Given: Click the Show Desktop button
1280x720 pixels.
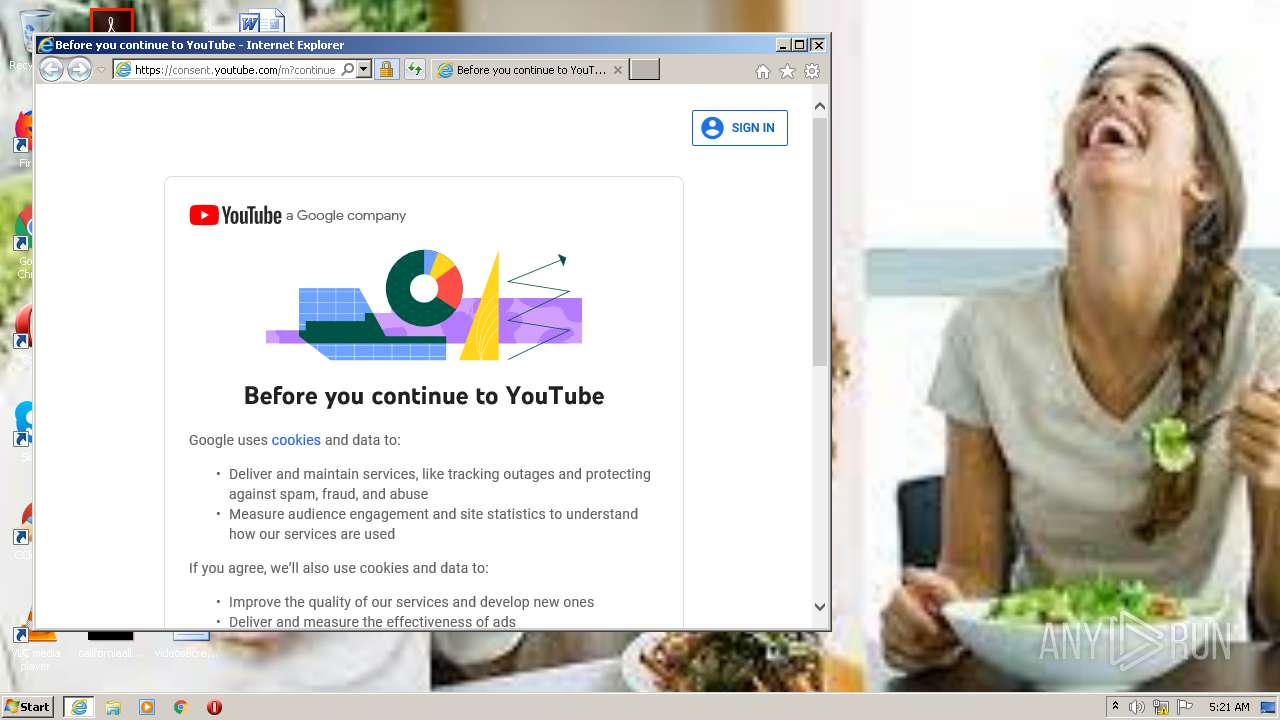Looking at the screenshot, I should click(x=1269, y=707).
